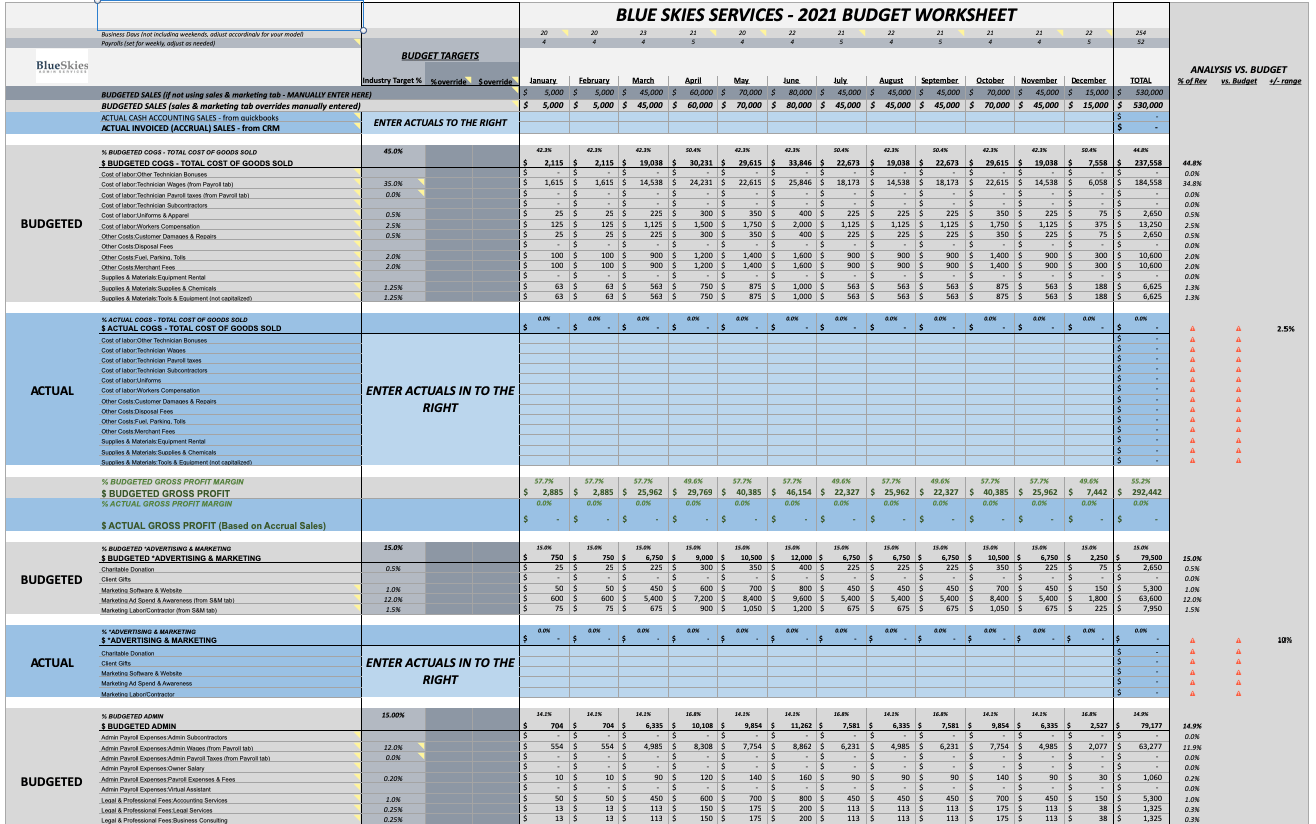Select the December month header

click(x=1088, y=80)
